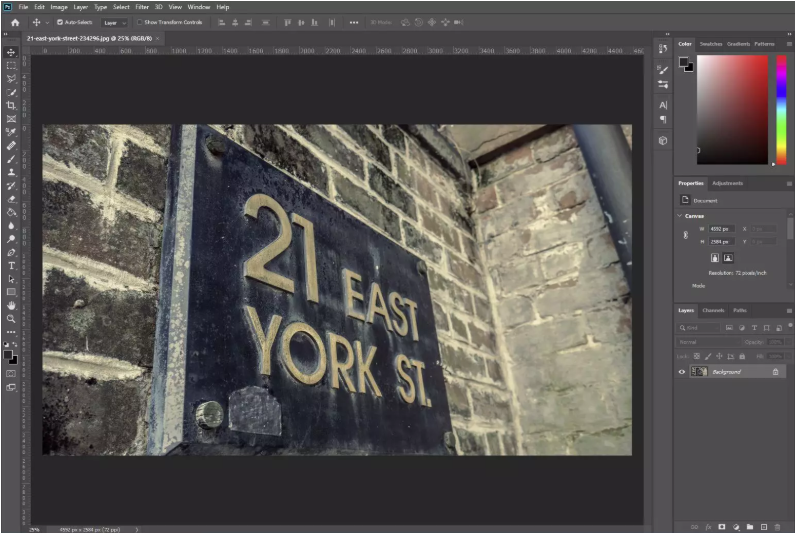Image resolution: width=795 pixels, height=533 pixels.
Task: Select the Zoom tool
Action: 11,319
